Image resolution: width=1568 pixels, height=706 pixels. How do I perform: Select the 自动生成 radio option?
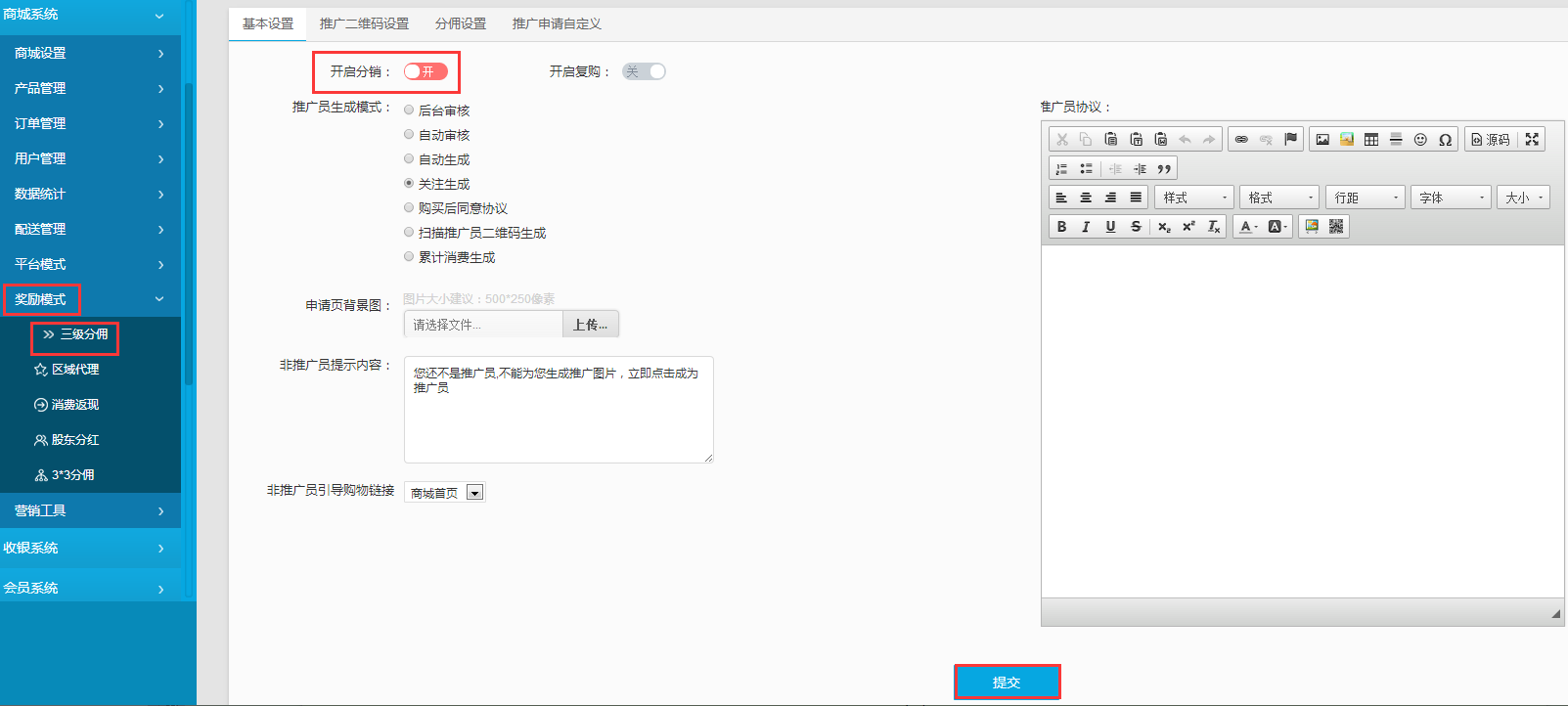409,158
